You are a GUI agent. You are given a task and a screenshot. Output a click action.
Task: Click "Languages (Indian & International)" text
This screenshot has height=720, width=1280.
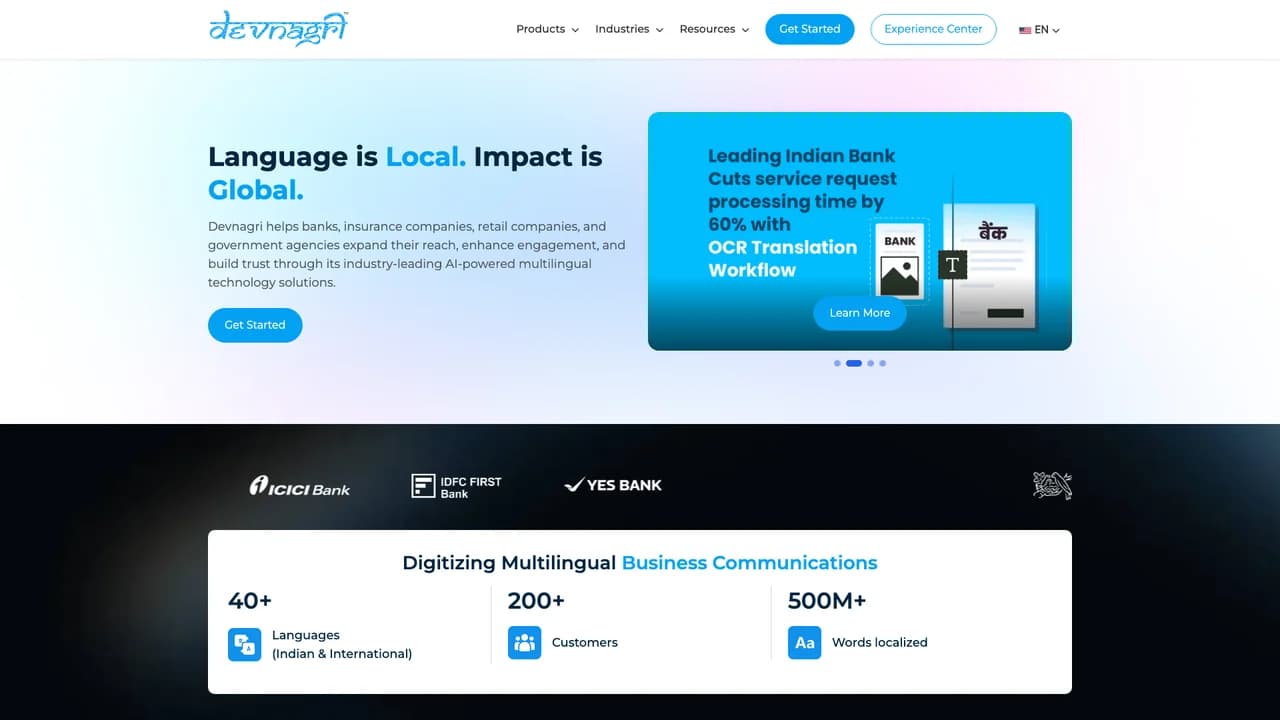point(342,644)
